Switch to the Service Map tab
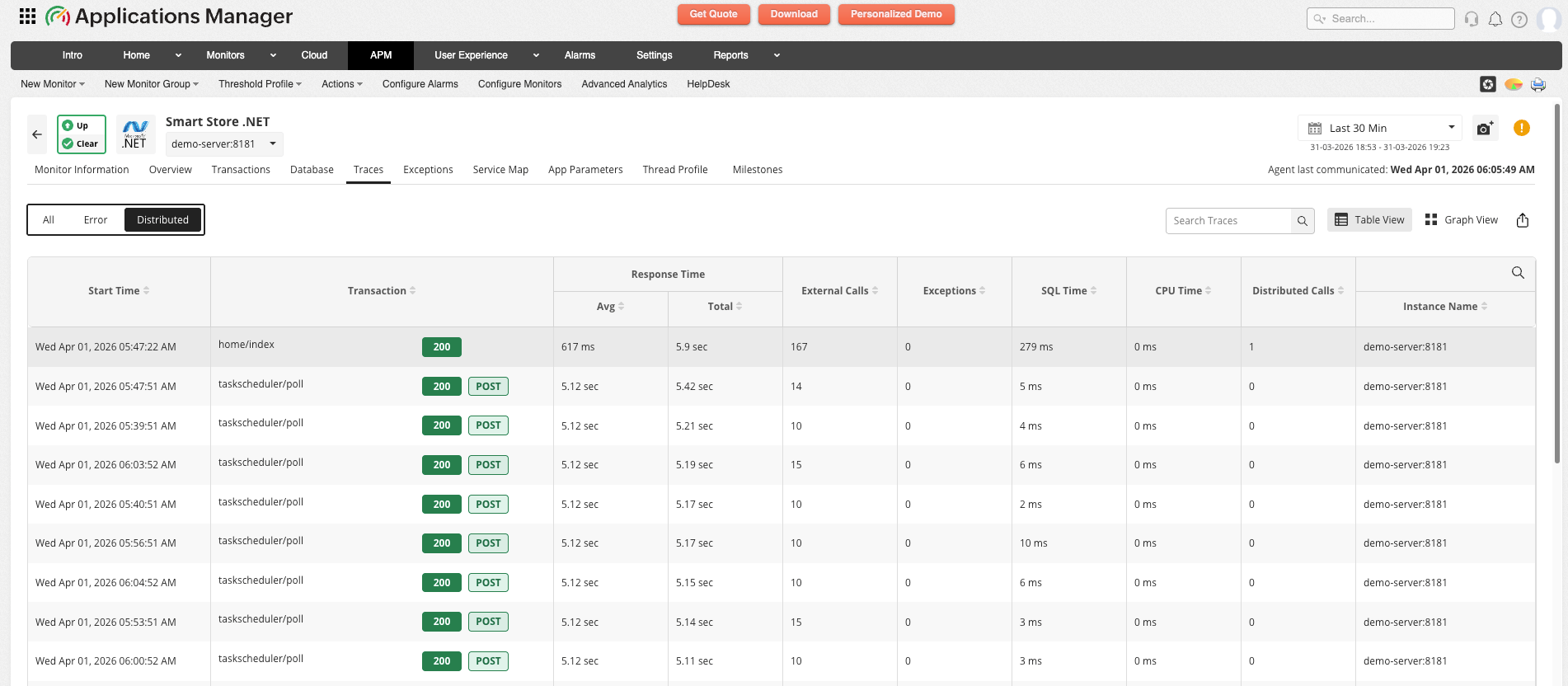 click(500, 170)
